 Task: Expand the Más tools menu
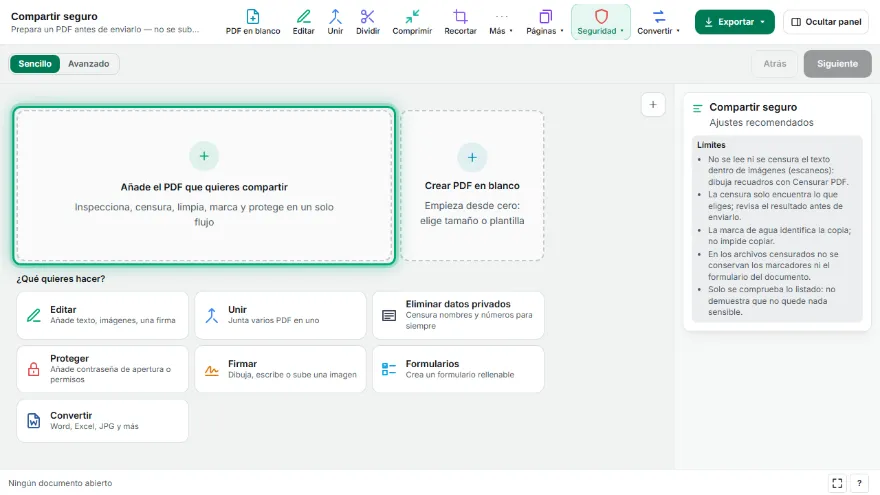[501, 22]
